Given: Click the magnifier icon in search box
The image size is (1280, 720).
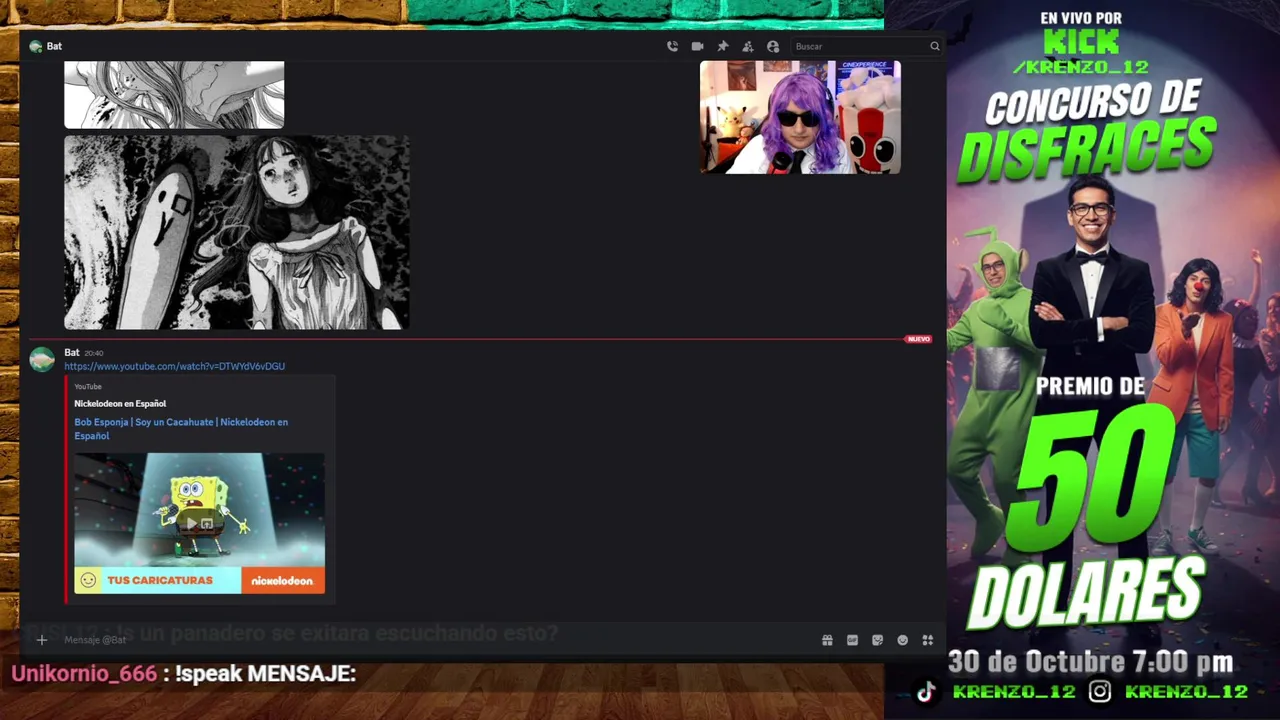Looking at the screenshot, I should pos(935,46).
